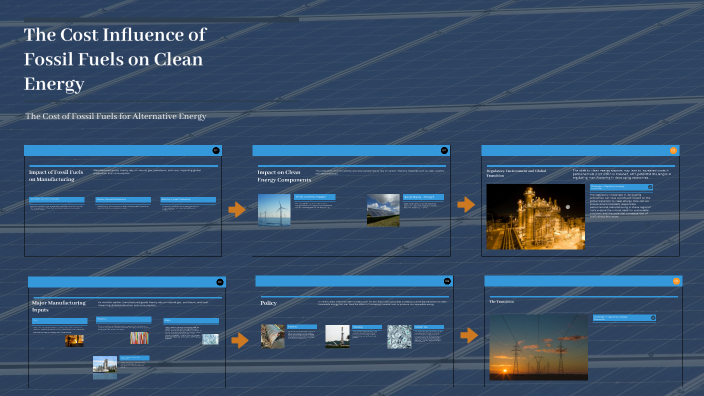Click the black number badge on Policy slide
This screenshot has height=396, width=704.
point(447,281)
